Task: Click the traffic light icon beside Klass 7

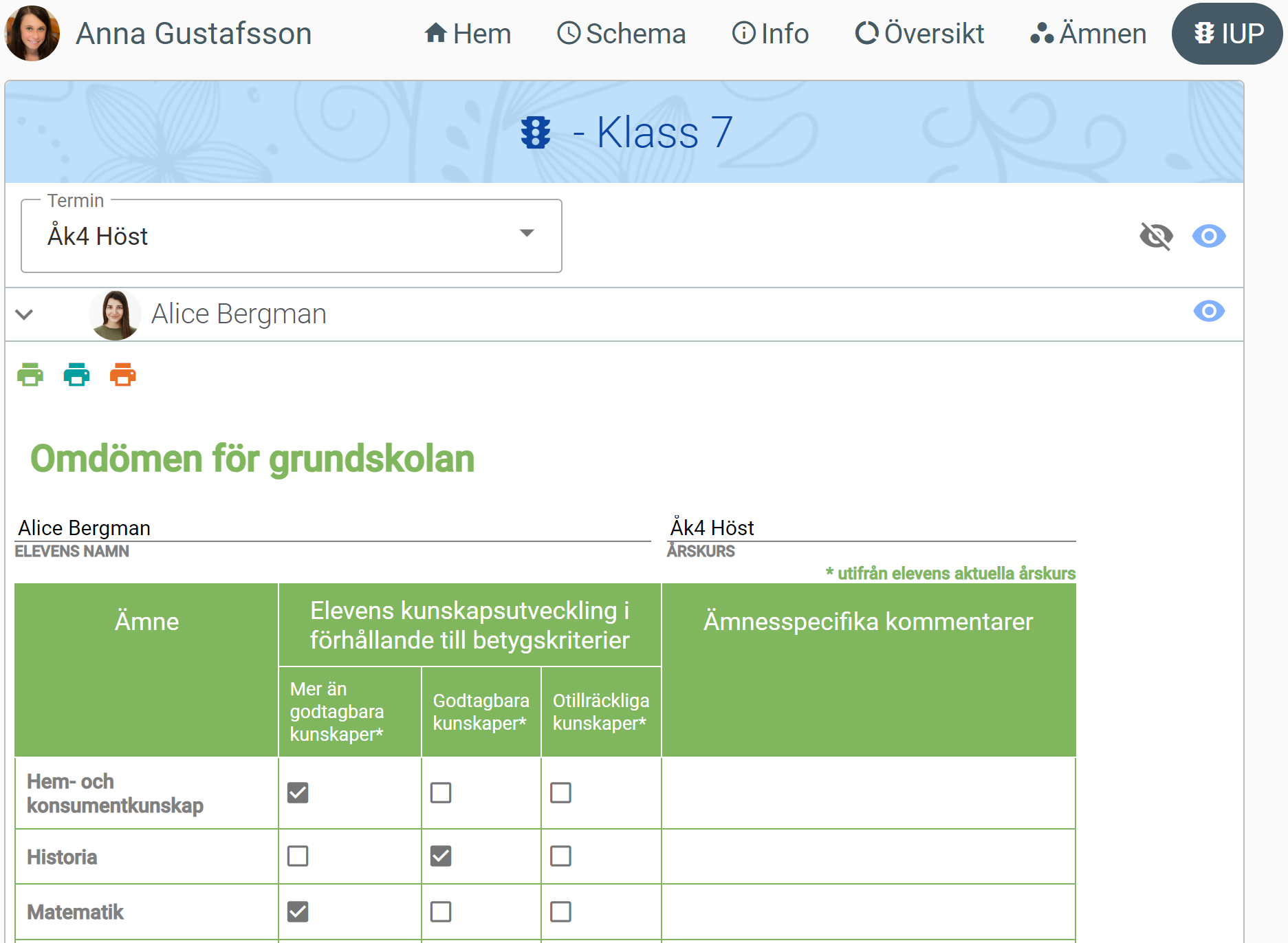Action: (536, 132)
